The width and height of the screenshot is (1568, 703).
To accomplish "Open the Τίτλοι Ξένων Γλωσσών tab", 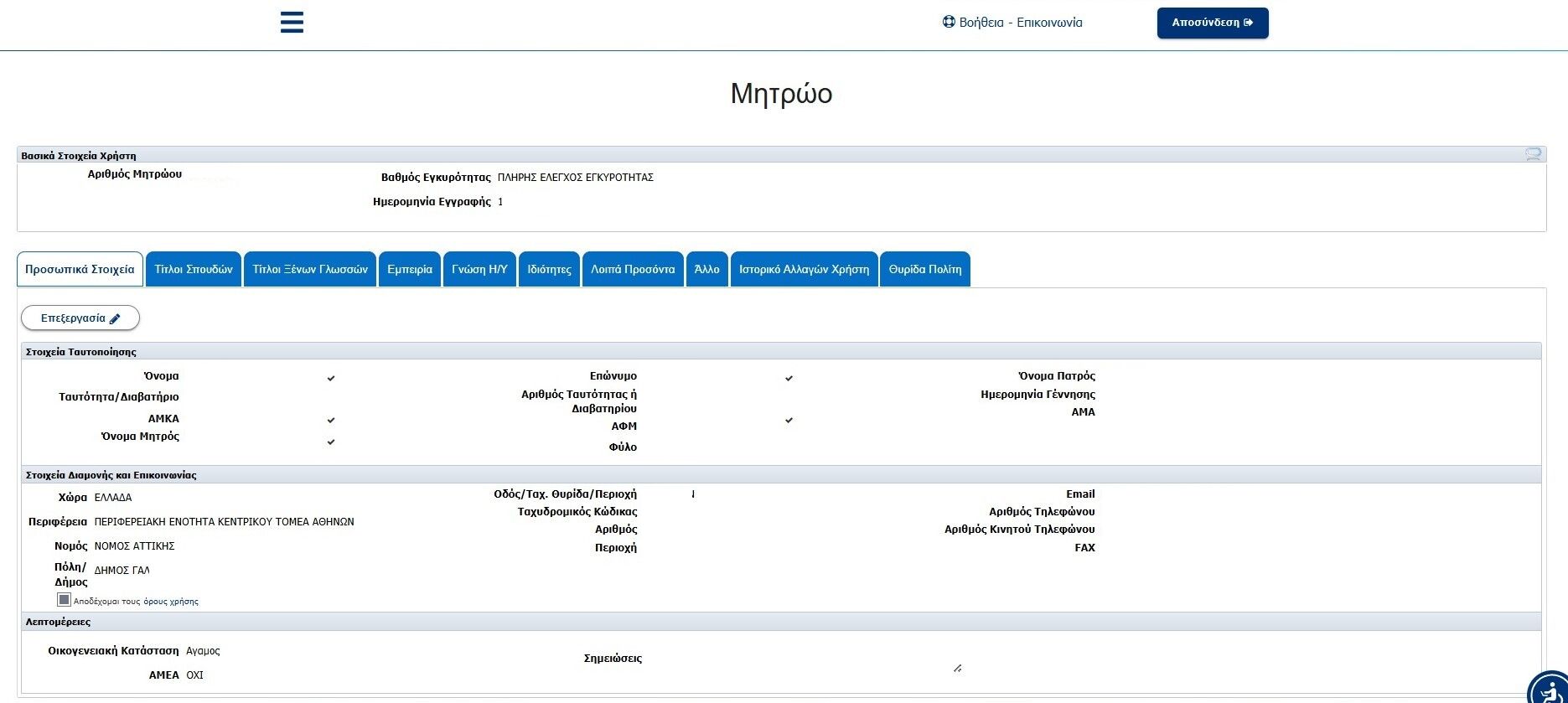I will coord(310,270).
